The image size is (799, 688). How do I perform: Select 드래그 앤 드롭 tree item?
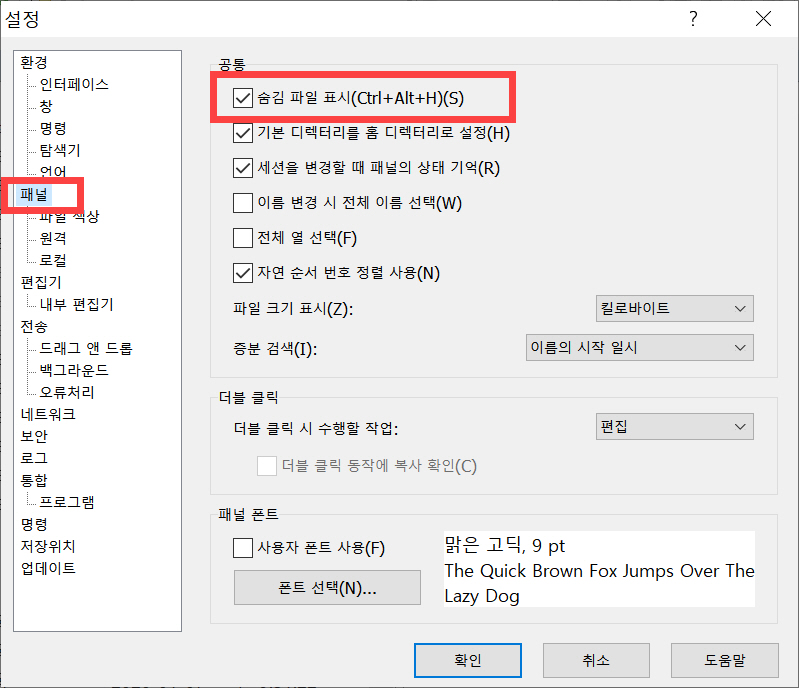[86, 348]
